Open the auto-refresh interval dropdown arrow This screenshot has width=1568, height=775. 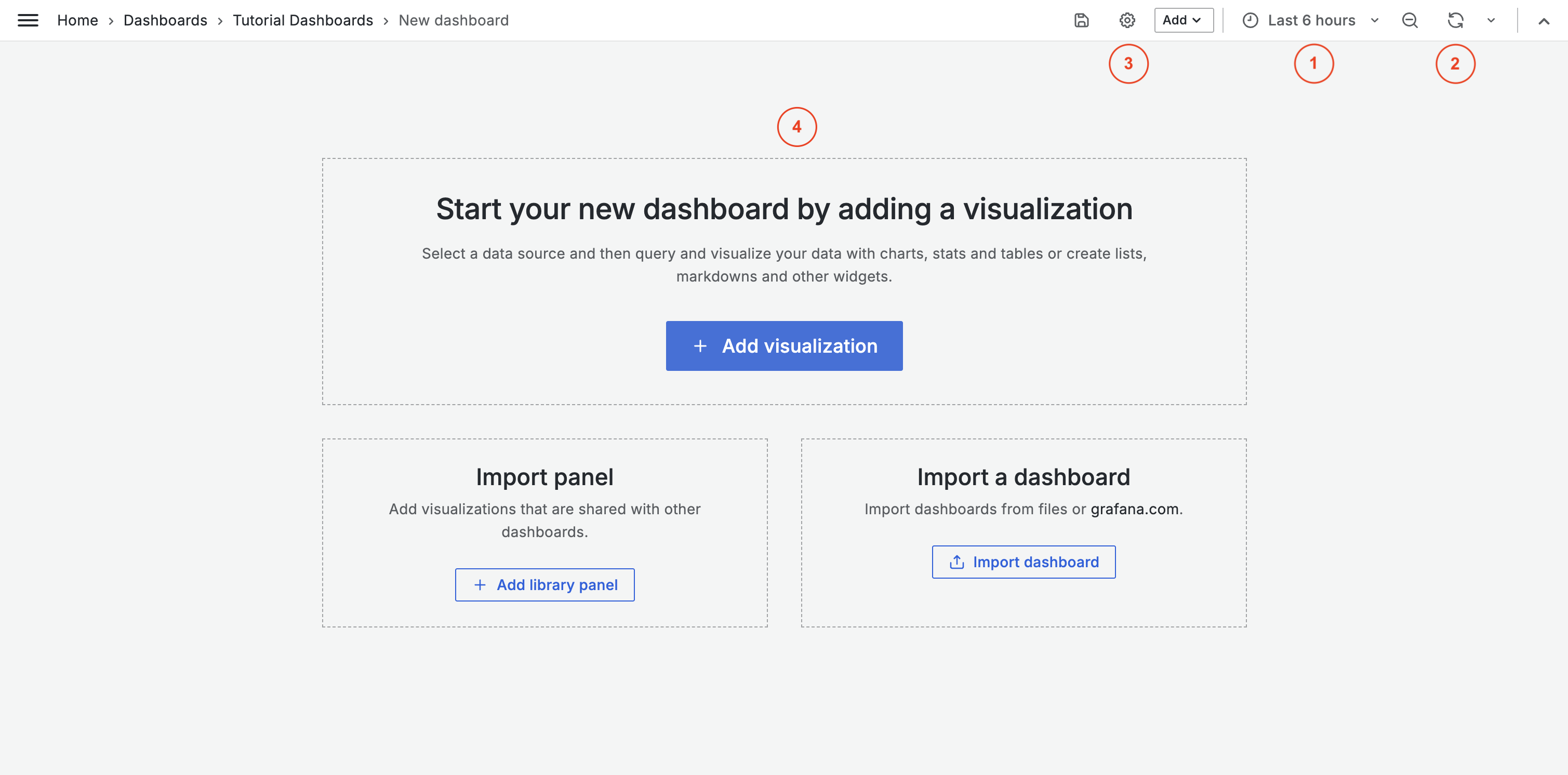click(1491, 20)
